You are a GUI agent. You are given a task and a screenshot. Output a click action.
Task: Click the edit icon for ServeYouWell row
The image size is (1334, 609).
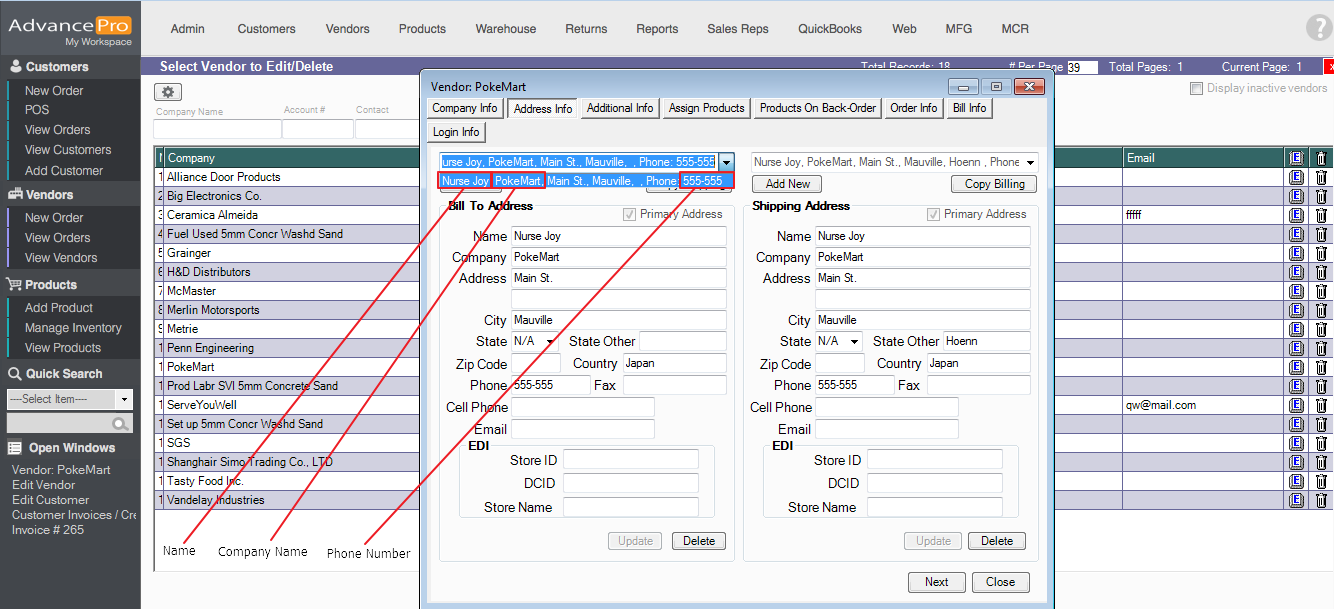click(x=1296, y=405)
